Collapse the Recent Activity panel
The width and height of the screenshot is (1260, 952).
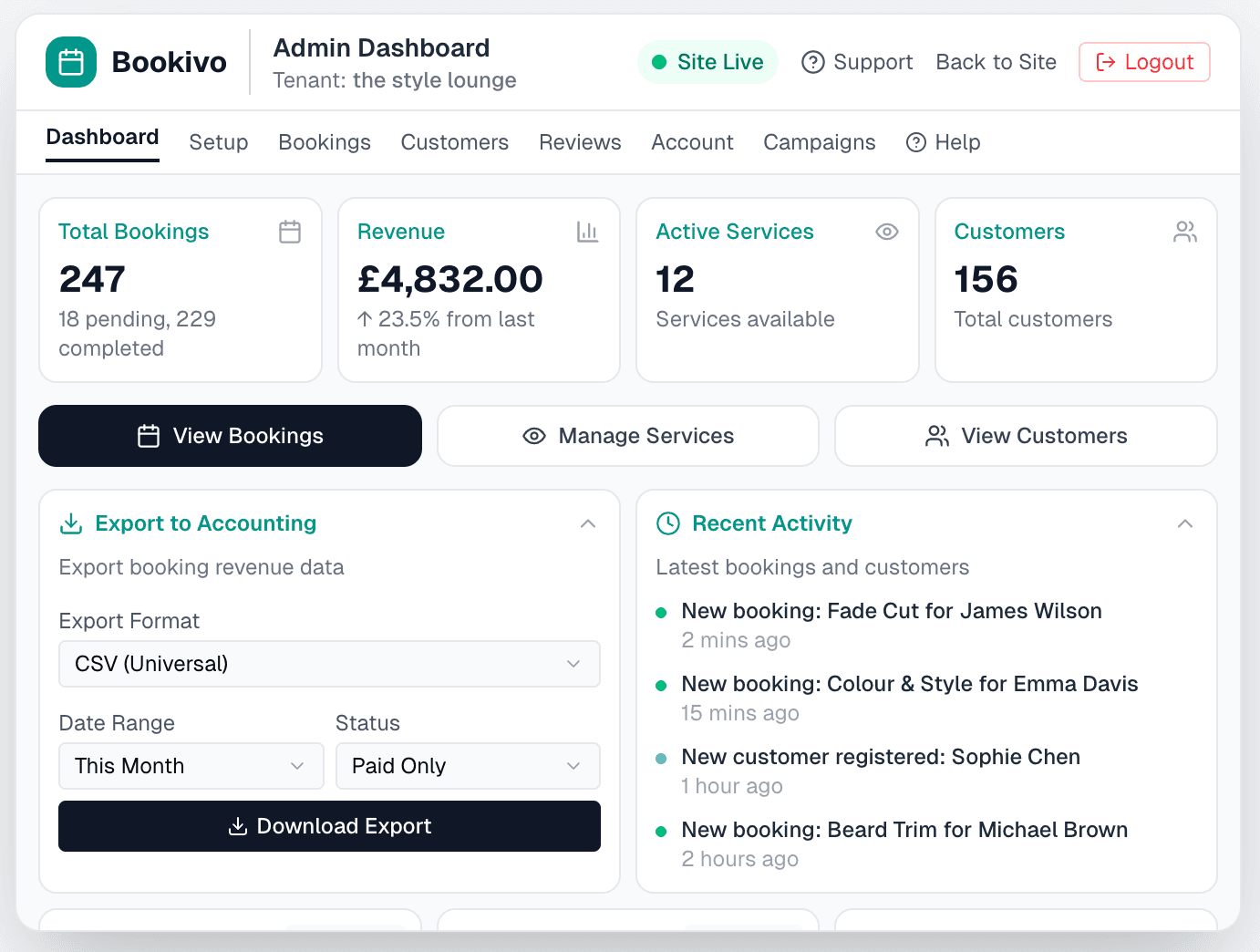point(1185,523)
